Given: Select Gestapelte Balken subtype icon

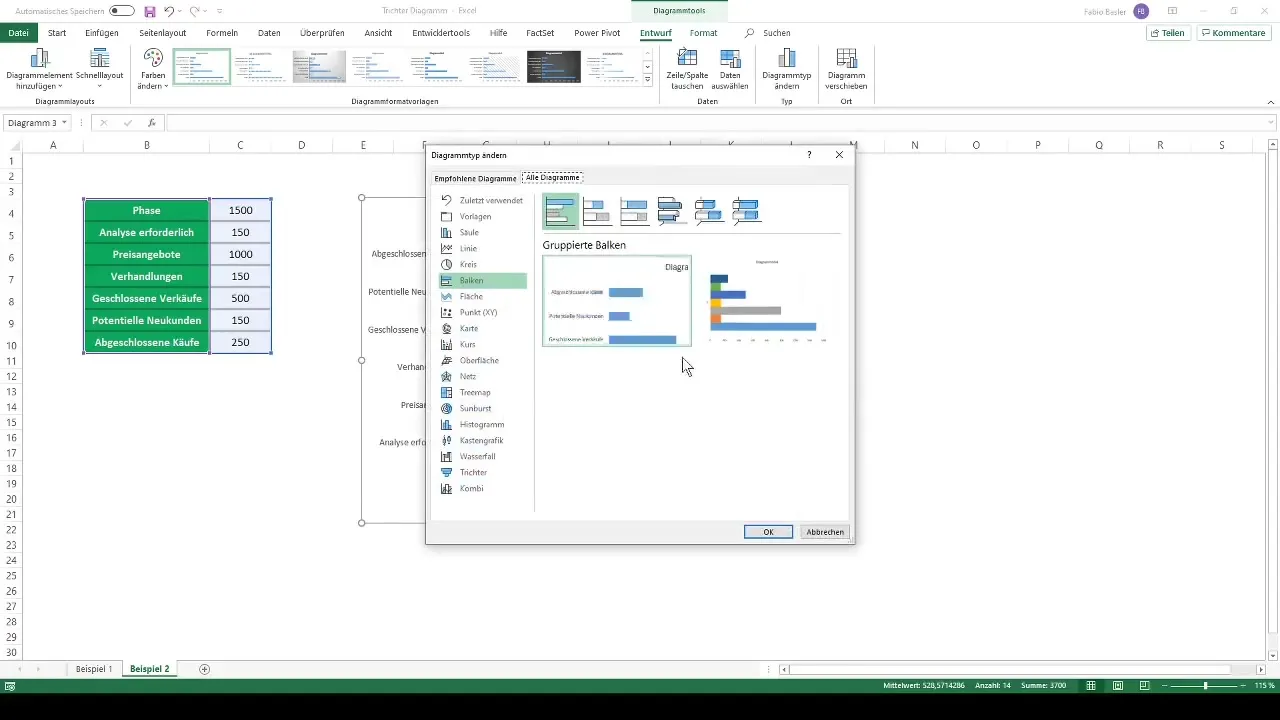Looking at the screenshot, I should tap(597, 211).
